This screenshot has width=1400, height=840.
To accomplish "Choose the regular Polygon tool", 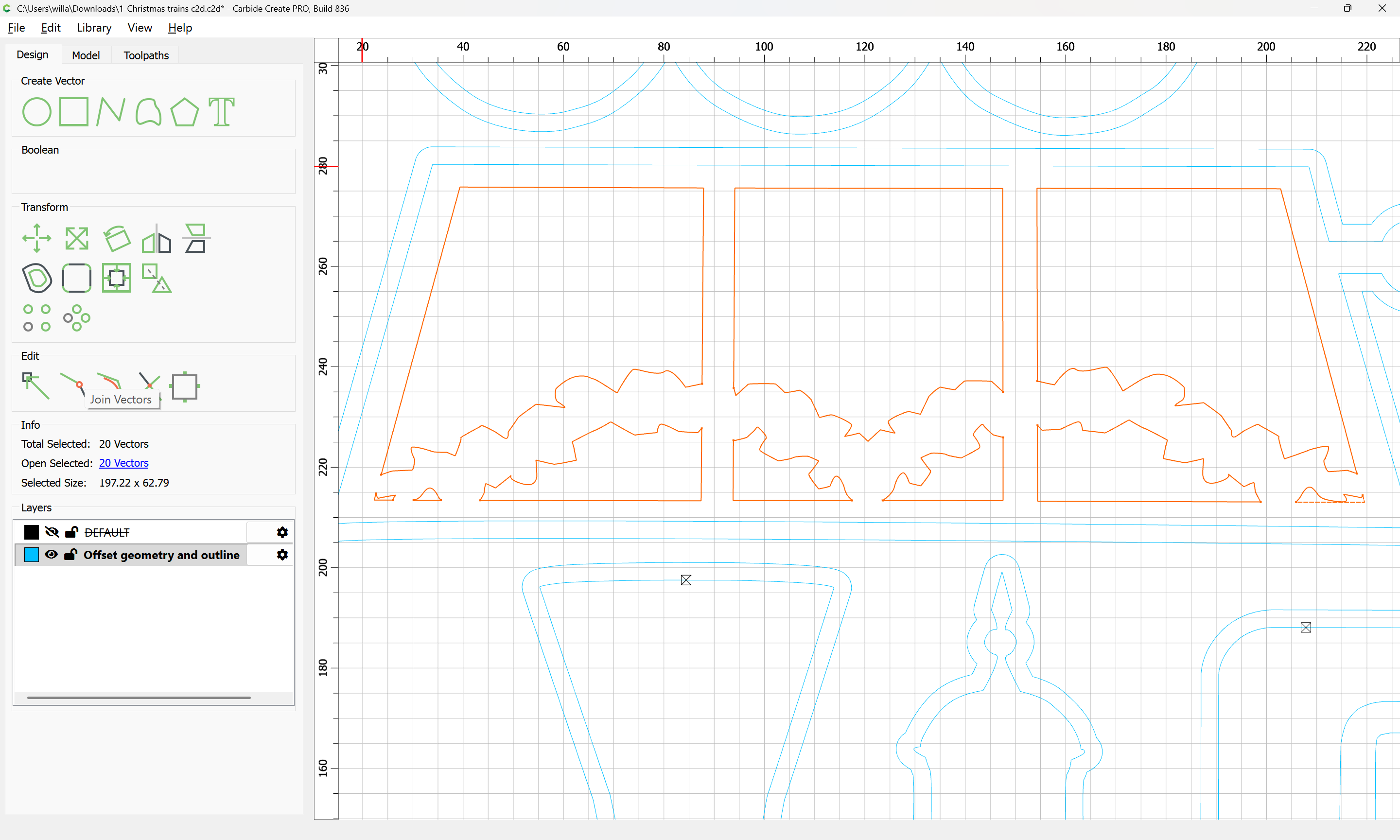I will pos(184,111).
